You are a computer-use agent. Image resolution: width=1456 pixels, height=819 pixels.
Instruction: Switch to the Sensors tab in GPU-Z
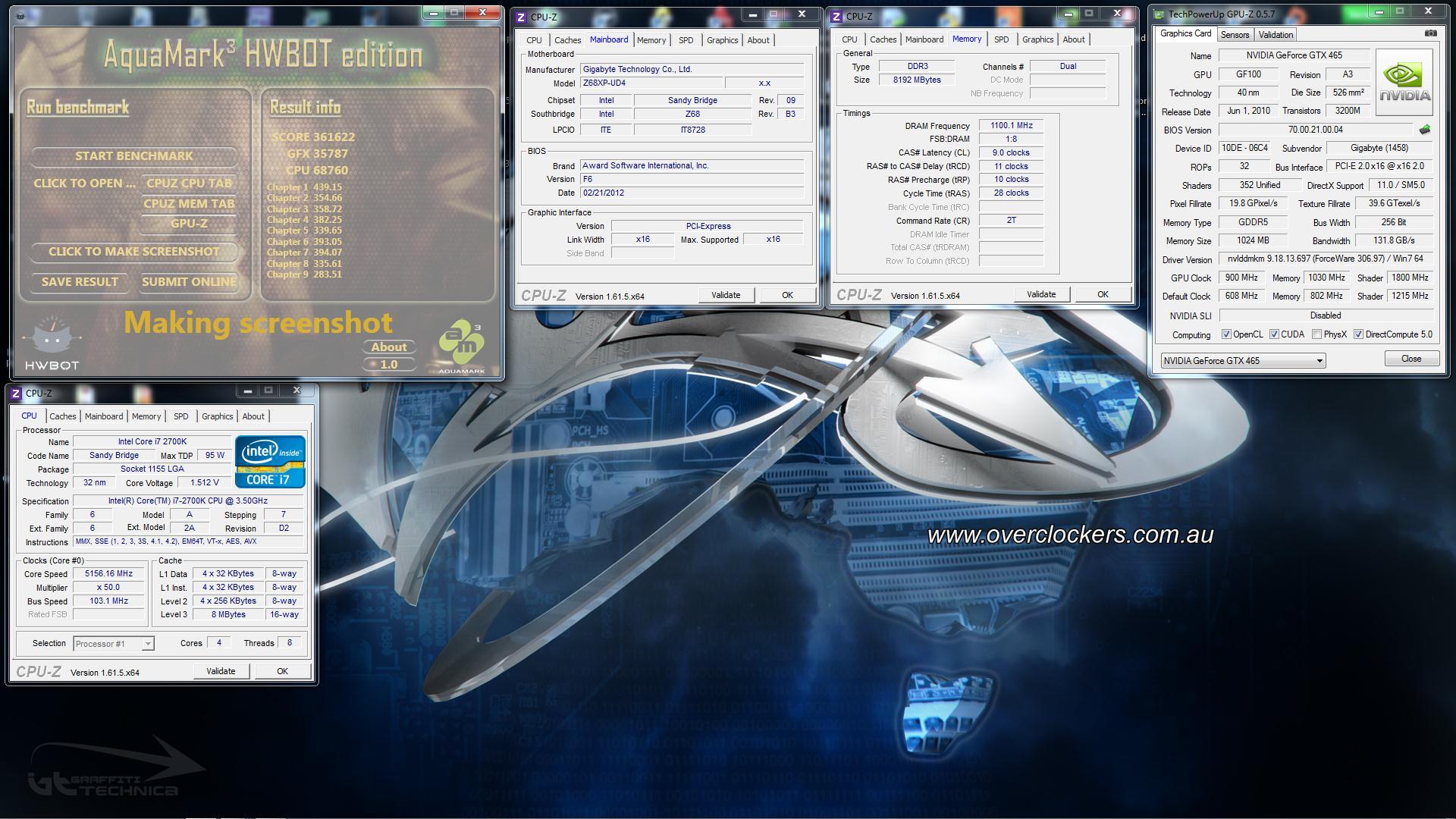(1235, 35)
